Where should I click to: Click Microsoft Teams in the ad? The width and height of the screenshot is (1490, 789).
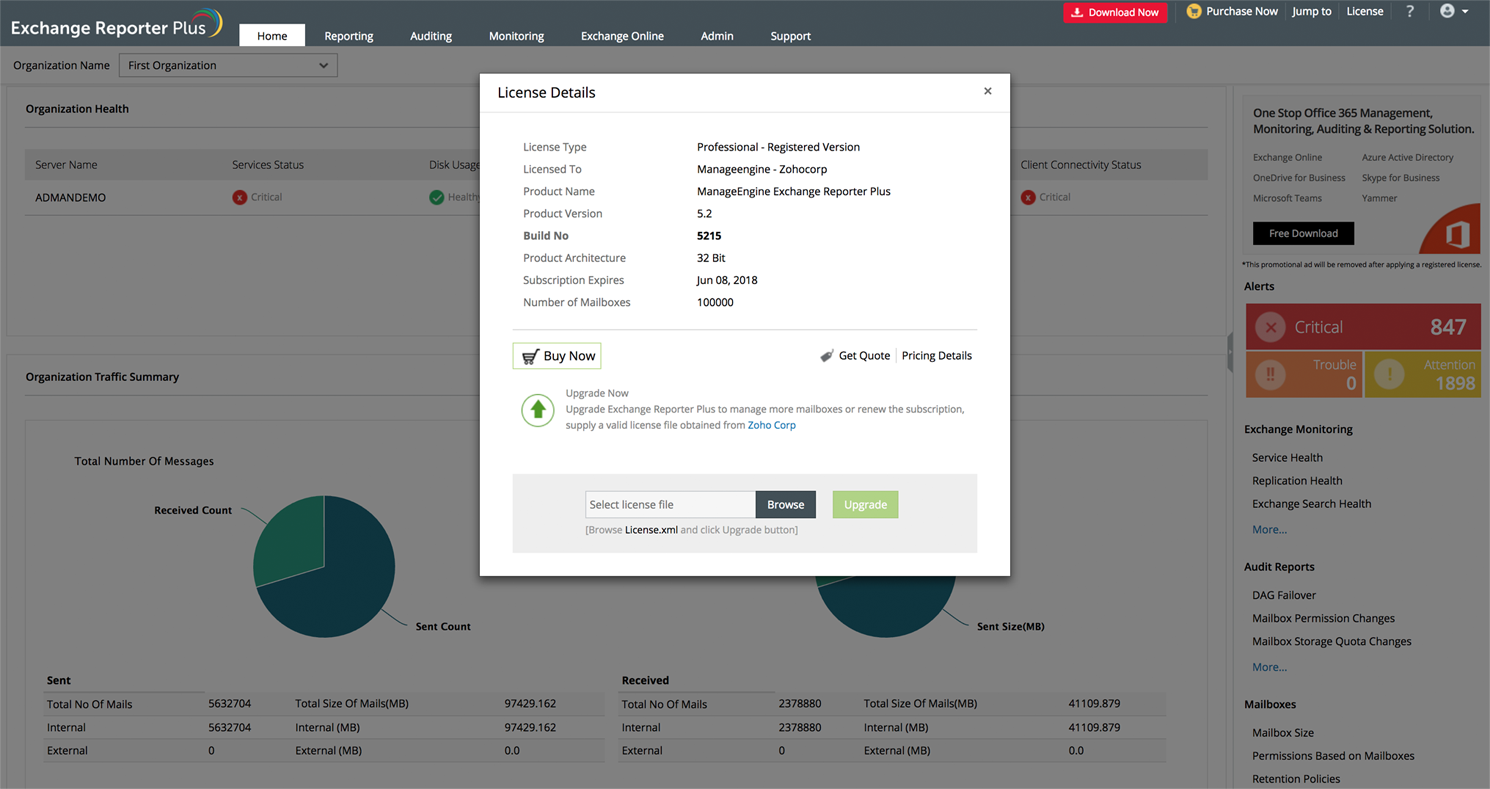pyautogui.click(x=1287, y=198)
